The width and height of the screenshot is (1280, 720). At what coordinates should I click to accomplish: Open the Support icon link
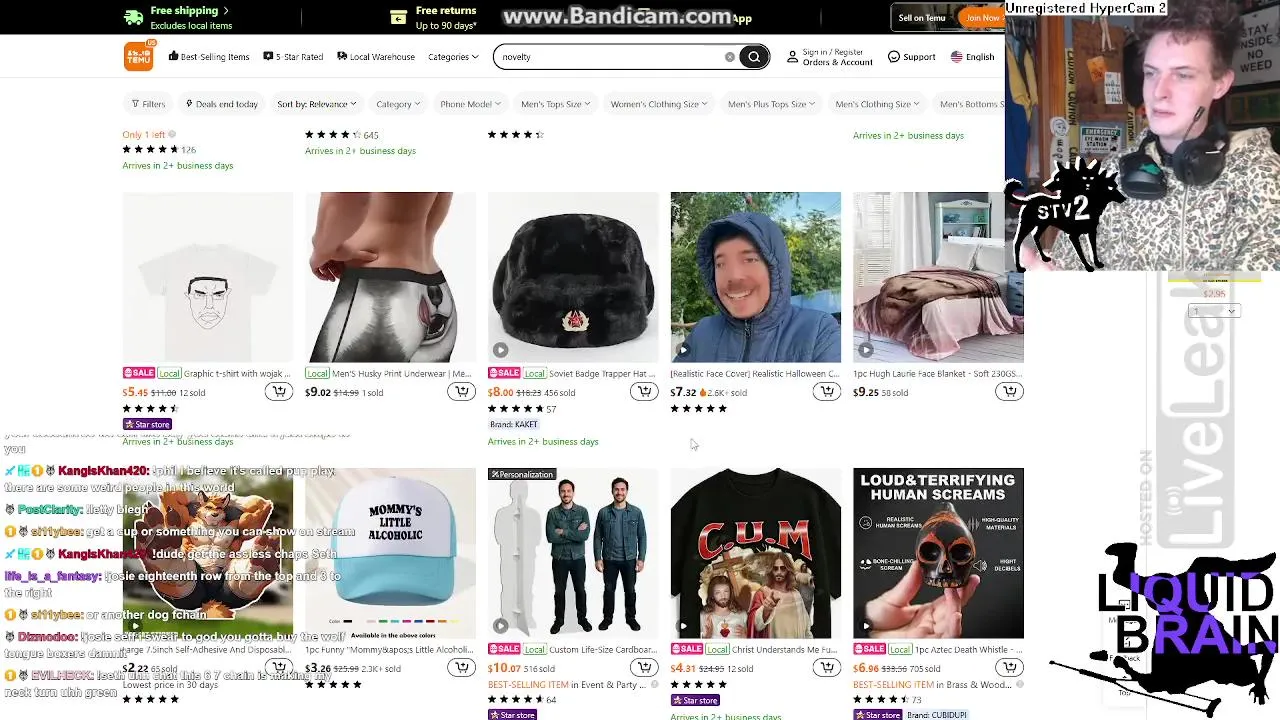pyautogui.click(x=912, y=57)
